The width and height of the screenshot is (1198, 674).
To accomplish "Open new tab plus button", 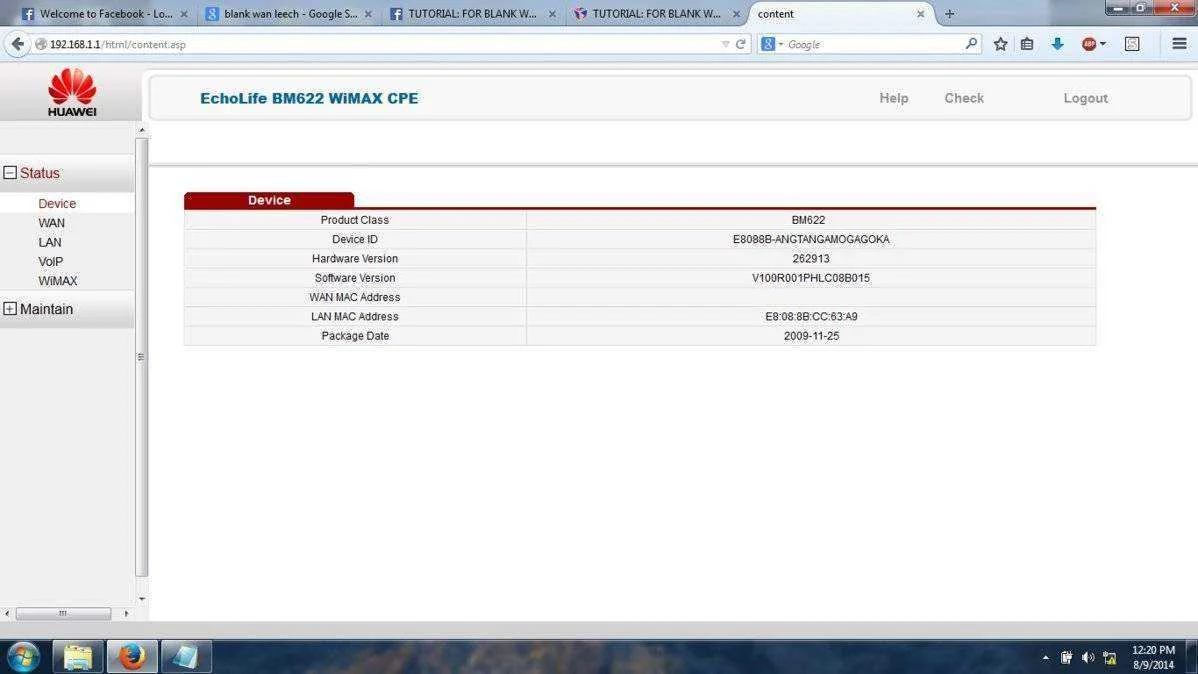I will (x=950, y=14).
